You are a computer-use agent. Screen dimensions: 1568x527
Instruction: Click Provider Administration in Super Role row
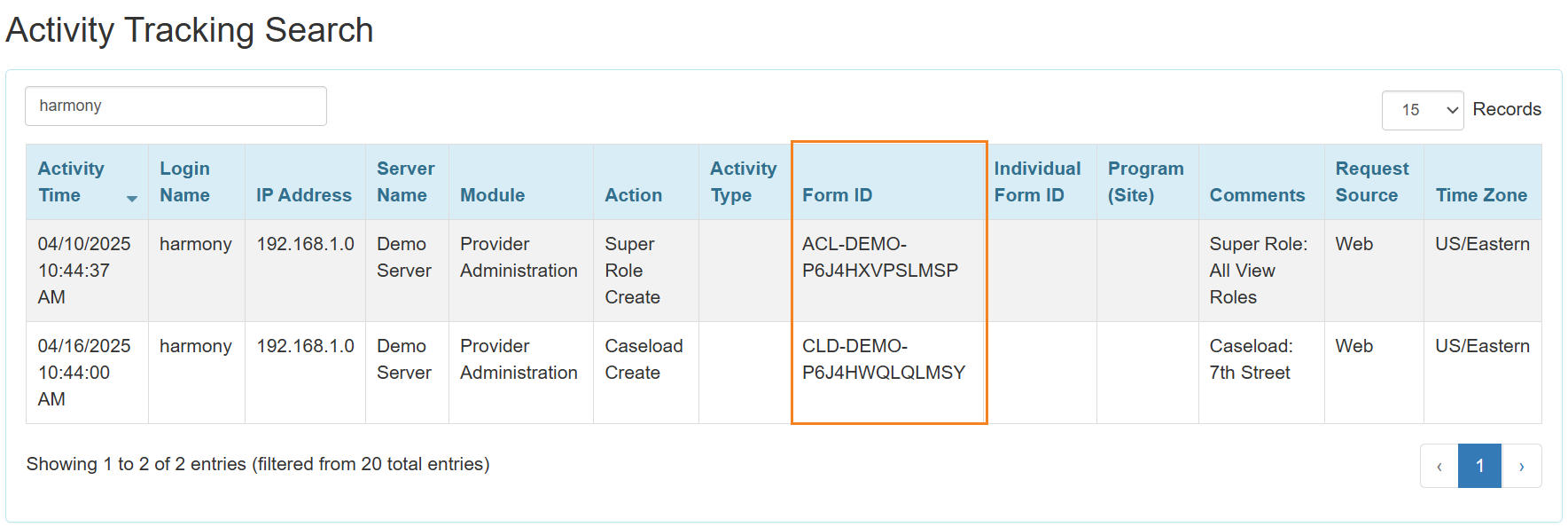(519, 257)
